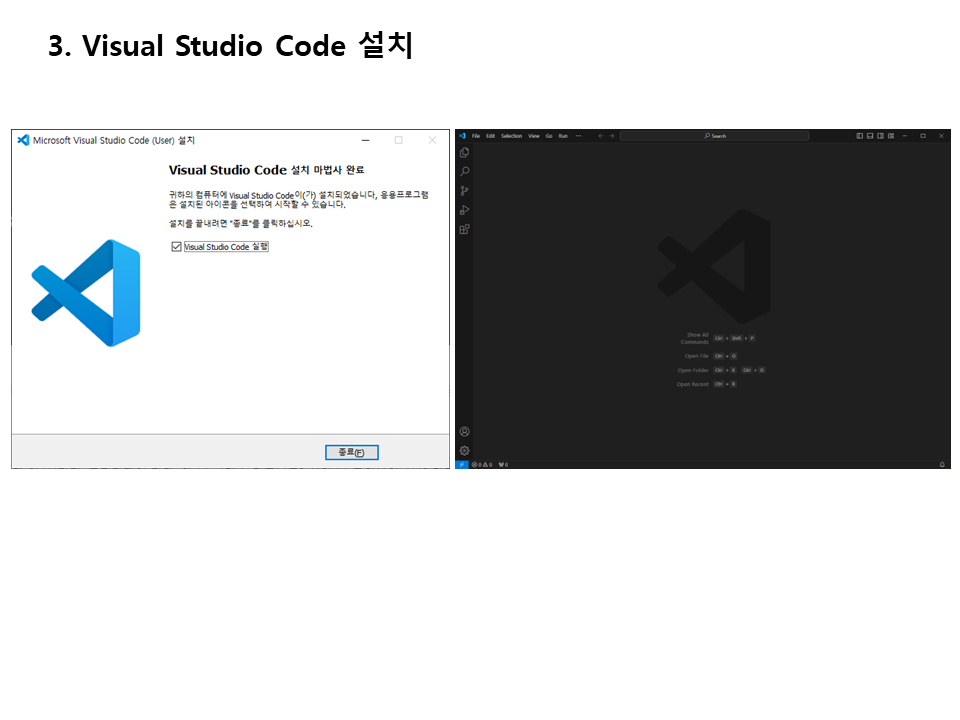Click the Search command center box

tap(714, 136)
